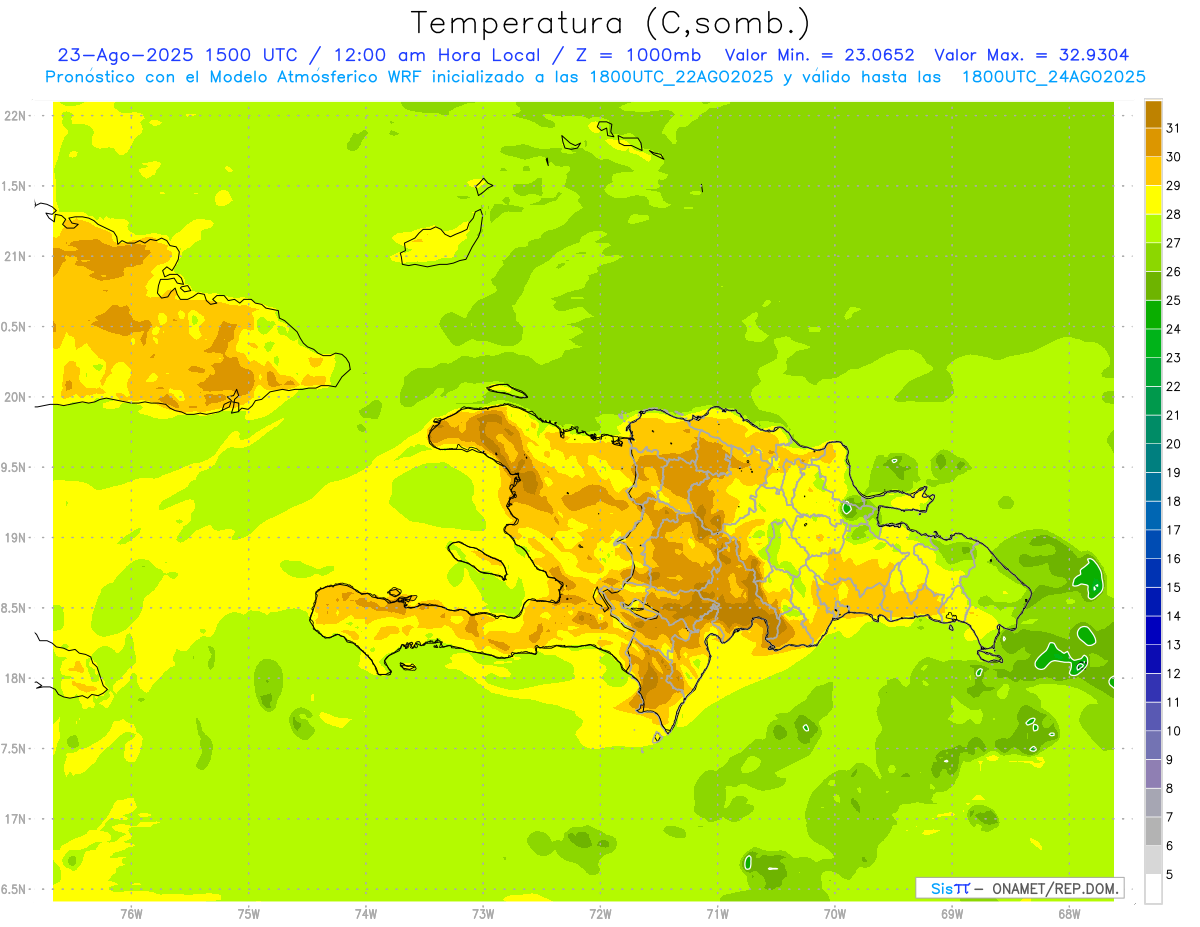This screenshot has height=927, width=1200.
Task: Click the '68W' longitude label
Action: click(x=1069, y=913)
